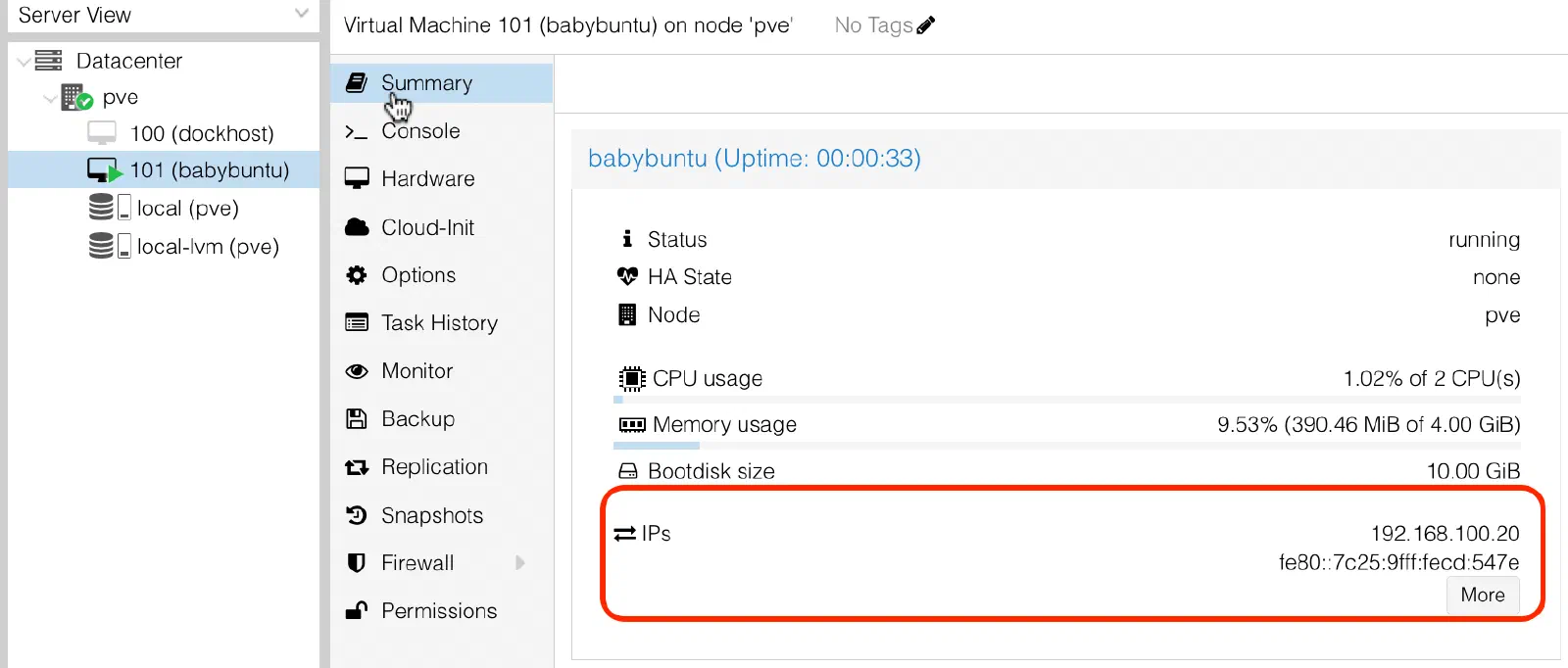The image size is (1568, 668).
Task: Collapse the Datacenter tree node
Action: (24, 62)
